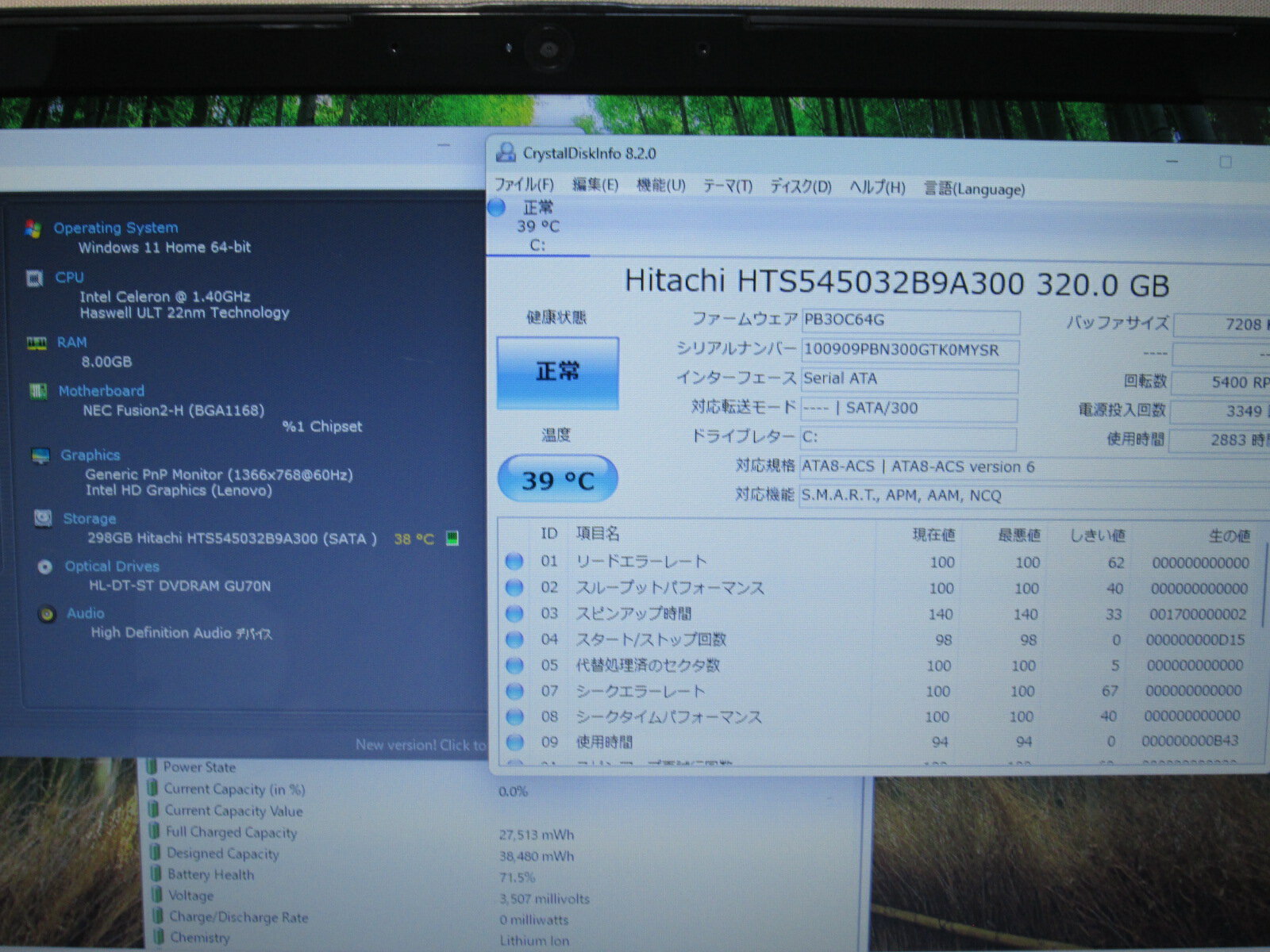Select the C: drive status indicator circle

(x=497, y=208)
